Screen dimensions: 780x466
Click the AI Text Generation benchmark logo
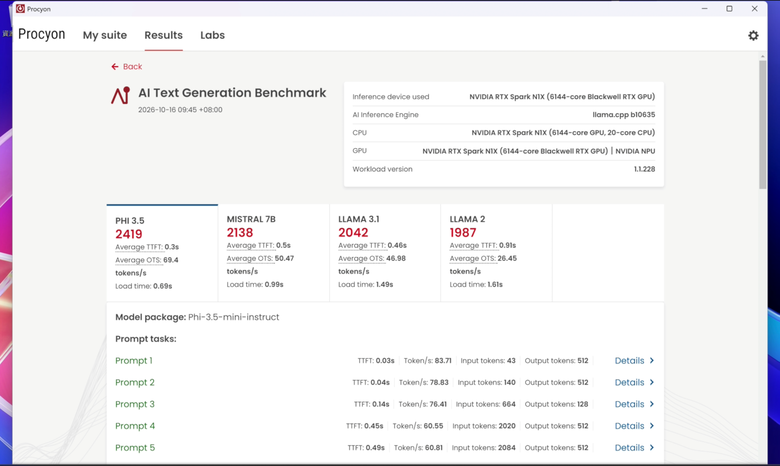[x=120, y=95]
